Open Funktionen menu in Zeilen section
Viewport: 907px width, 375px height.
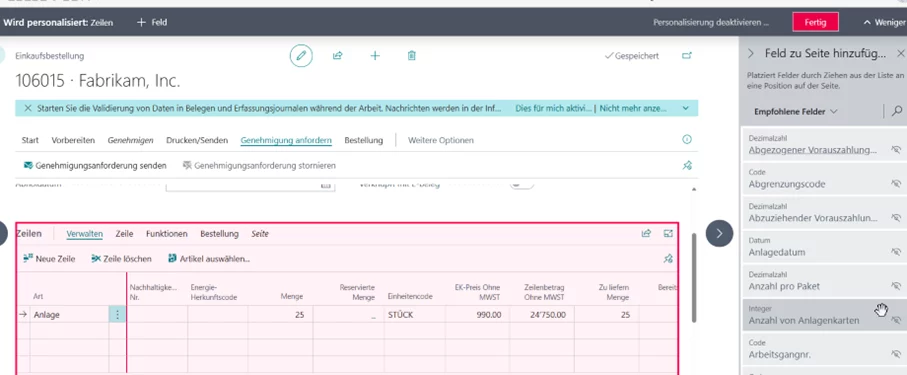pyautogui.click(x=167, y=234)
